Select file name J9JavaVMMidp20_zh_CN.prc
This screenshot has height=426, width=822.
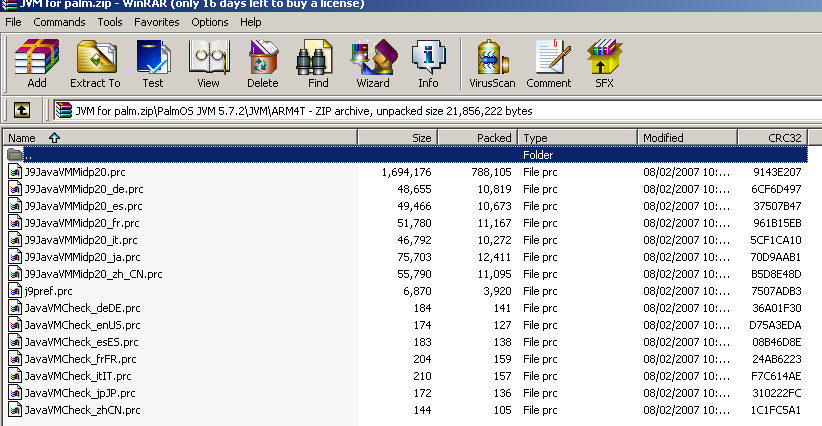[93, 274]
